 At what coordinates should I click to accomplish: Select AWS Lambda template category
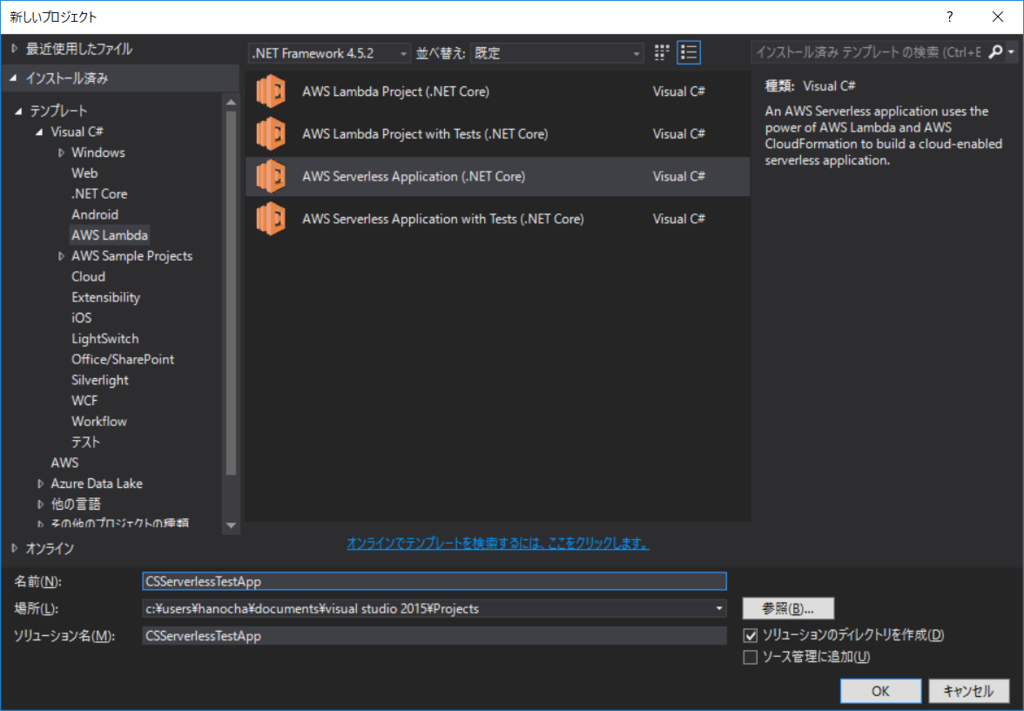click(110, 235)
